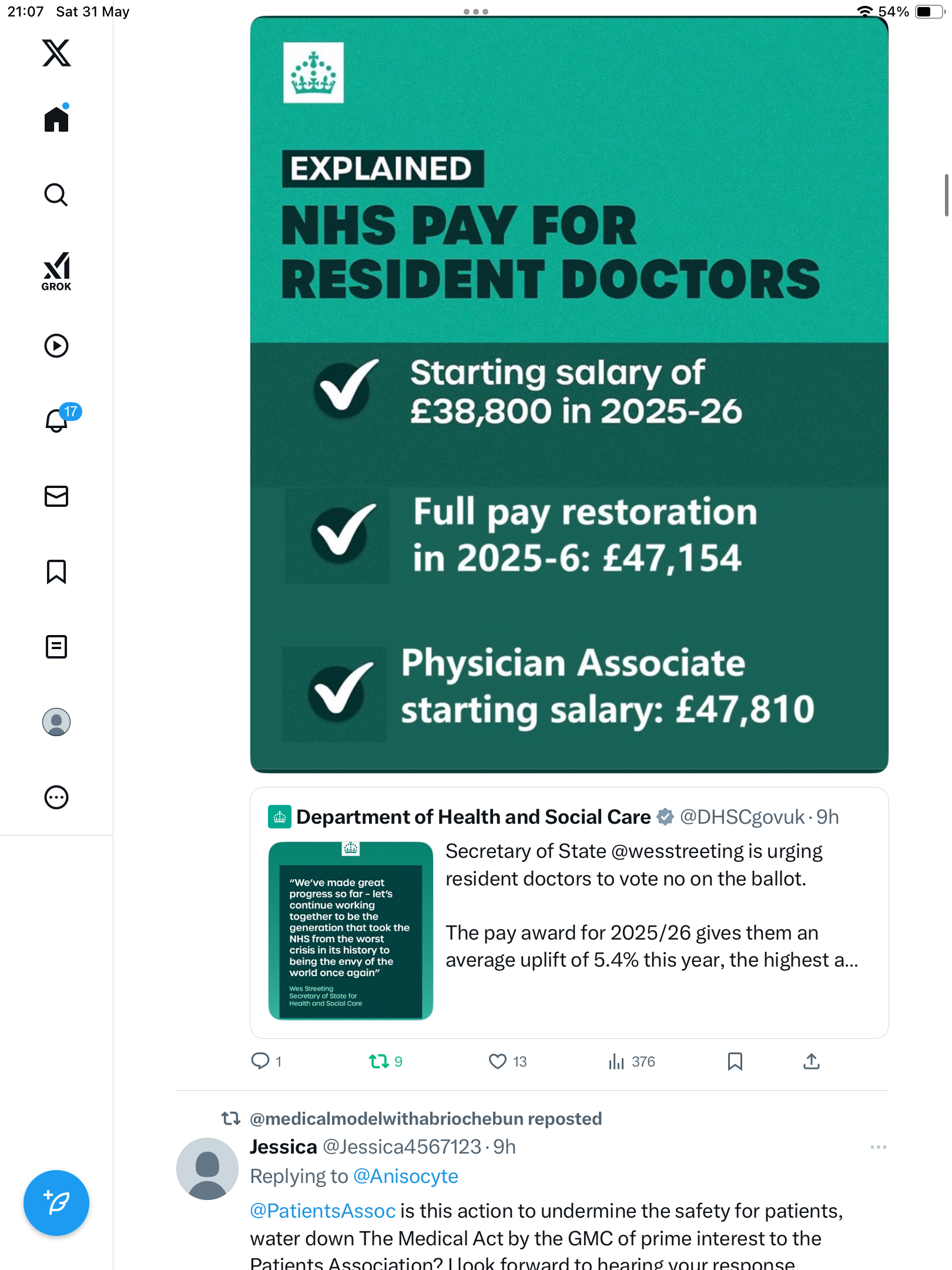Open the Search explore page
The height and width of the screenshot is (1270, 952).
[56, 195]
